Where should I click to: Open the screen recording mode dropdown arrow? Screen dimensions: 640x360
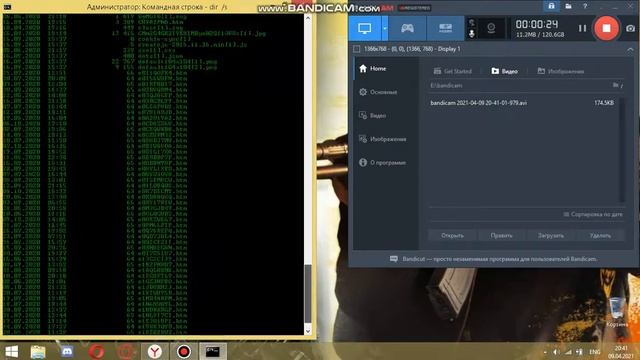pyautogui.click(x=384, y=28)
